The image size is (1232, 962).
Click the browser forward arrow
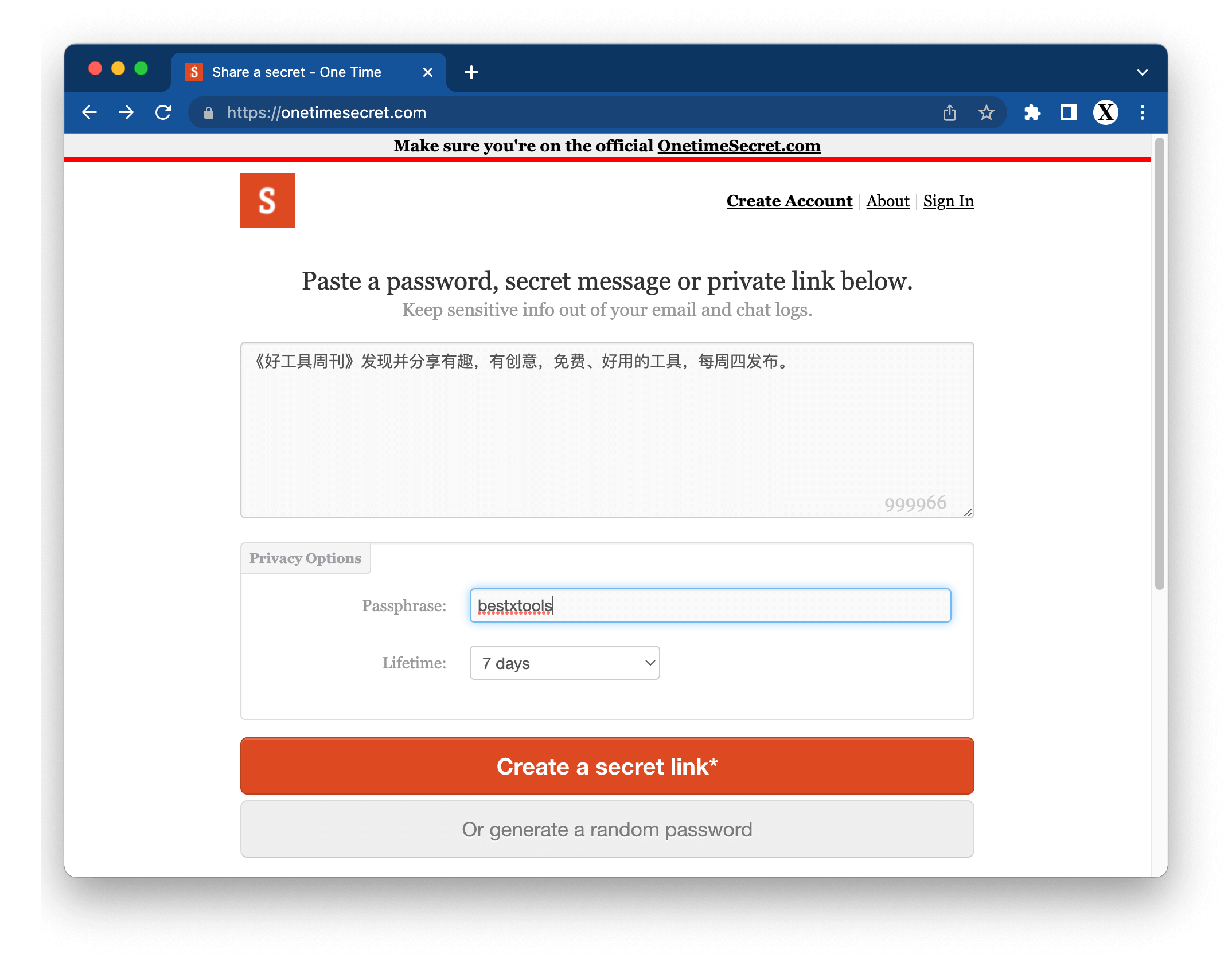[x=126, y=112]
